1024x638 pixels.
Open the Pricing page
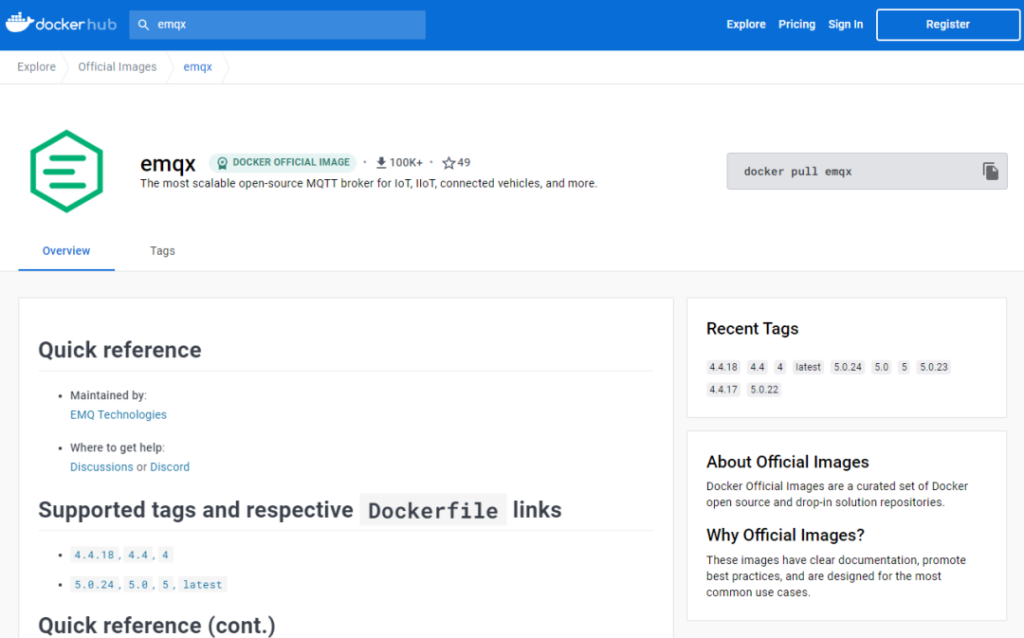click(x=797, y=24)
